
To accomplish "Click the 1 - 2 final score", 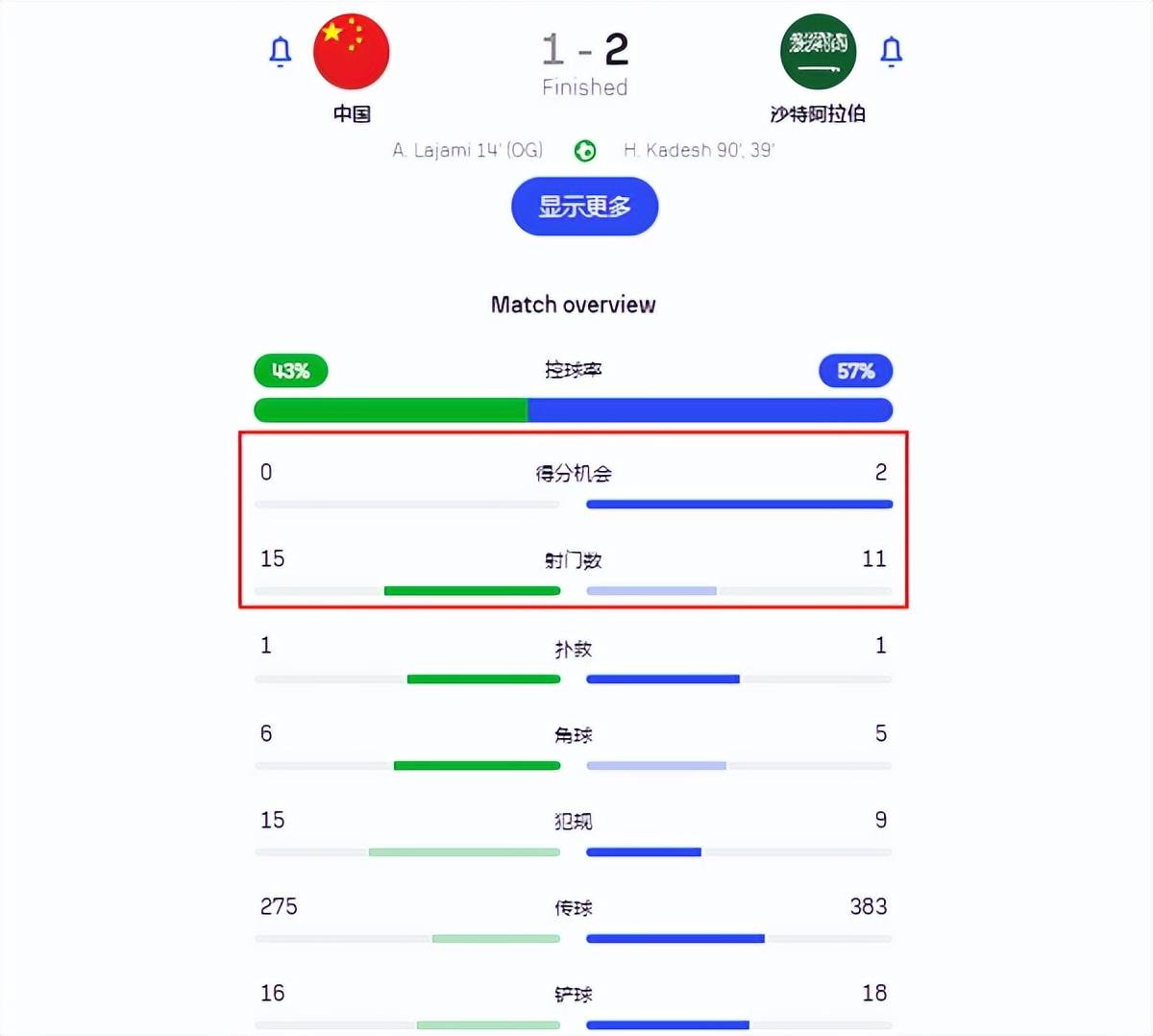I will coord(584,50).
